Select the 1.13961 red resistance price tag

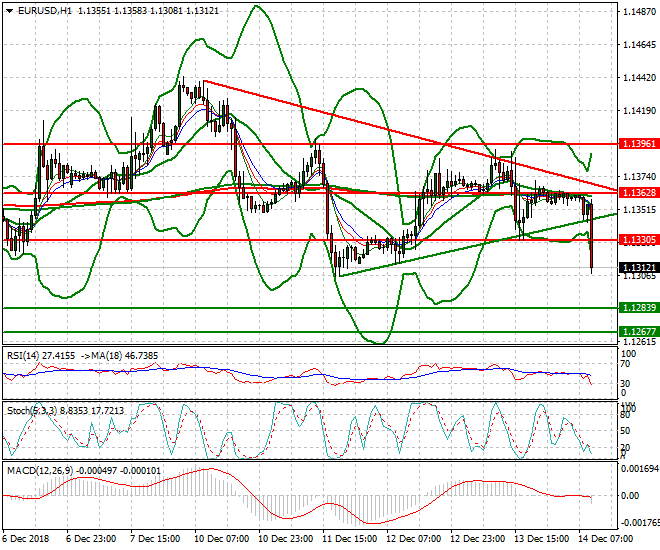tap(638, 144)
